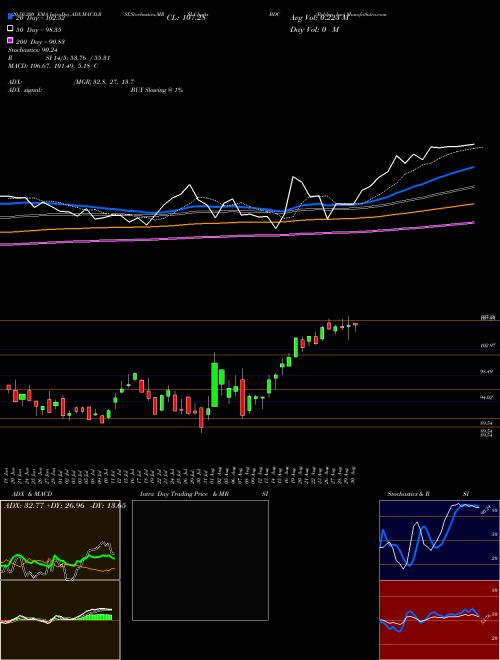Click the CL closing price value
The height and width of the screenshot is (660, 500).
186,18
